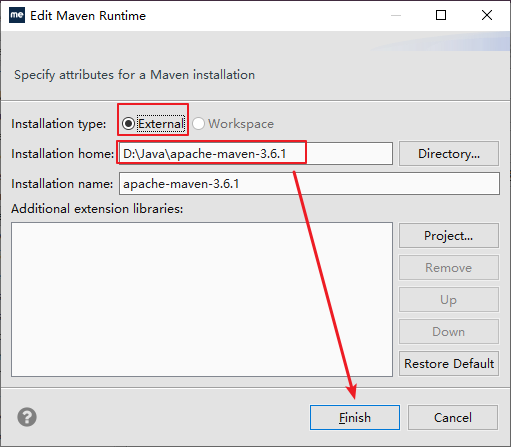Click the 'Edit Maven Runtime' title text
This screenshot has height=447, width=511.
point(88,16)
